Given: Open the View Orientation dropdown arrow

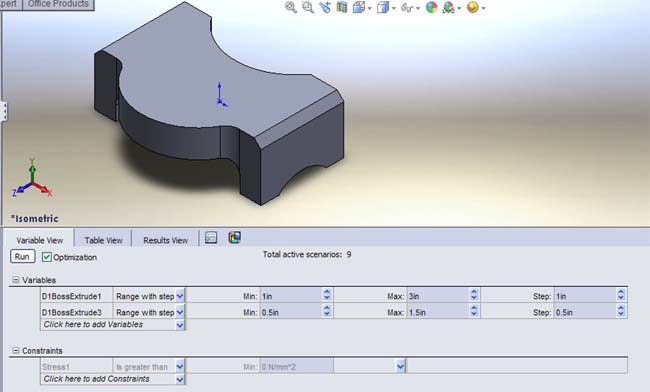Looking at the screenshot, I should (x=369, y=8).
